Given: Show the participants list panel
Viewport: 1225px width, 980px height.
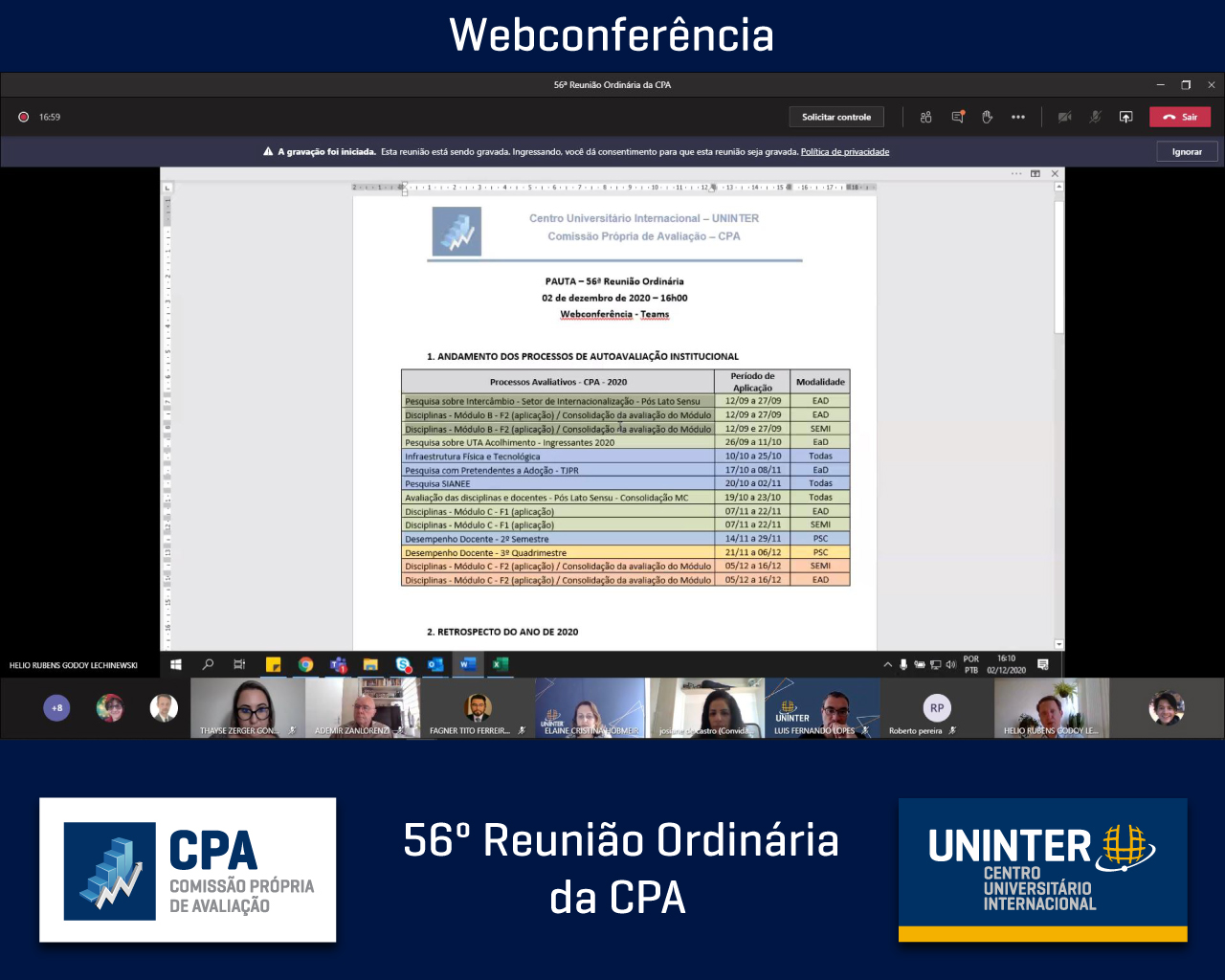Looking at the screenshot, I should click(x=925, y=117).
